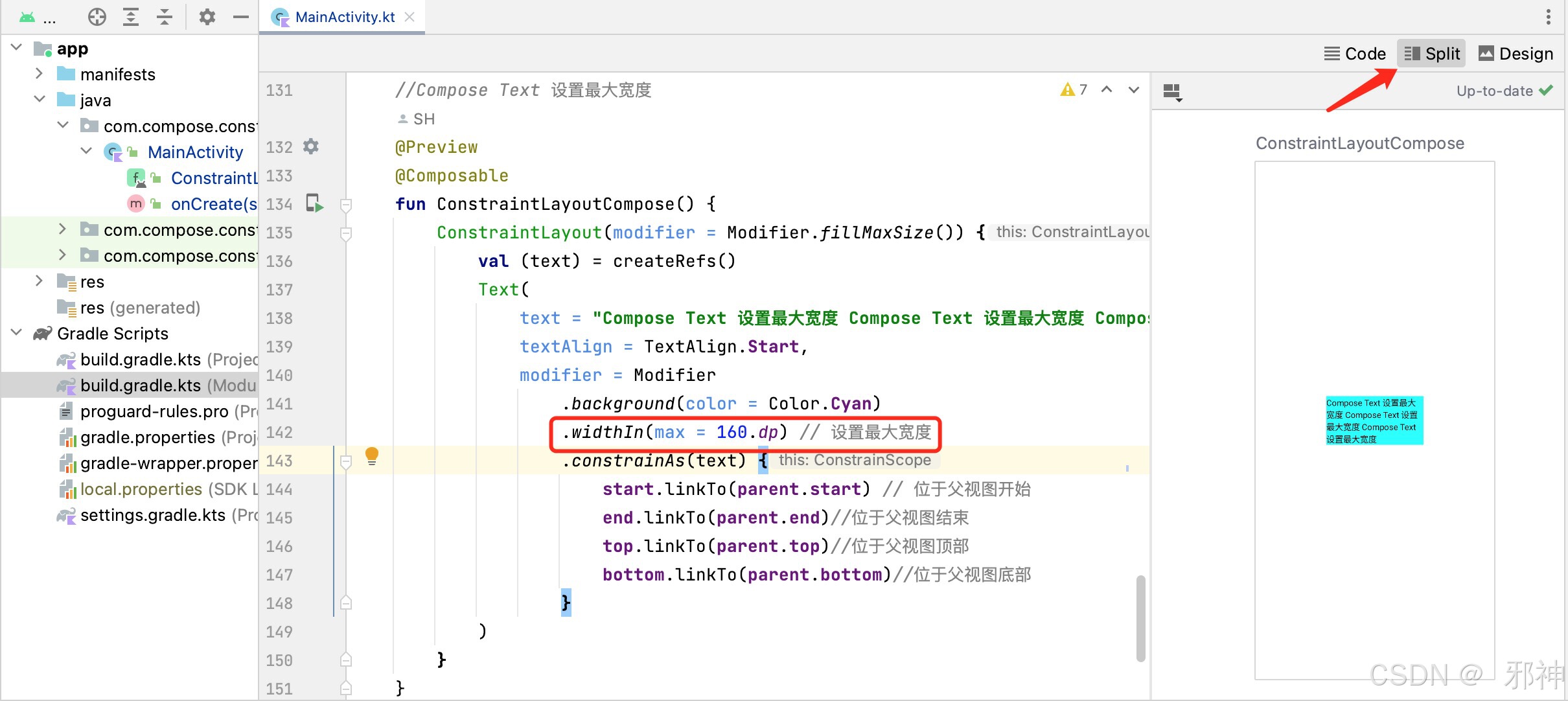Open build.gradle.kts (Project) file
This screenshot has height=701, width=1568.
click(x=168, y=360)
